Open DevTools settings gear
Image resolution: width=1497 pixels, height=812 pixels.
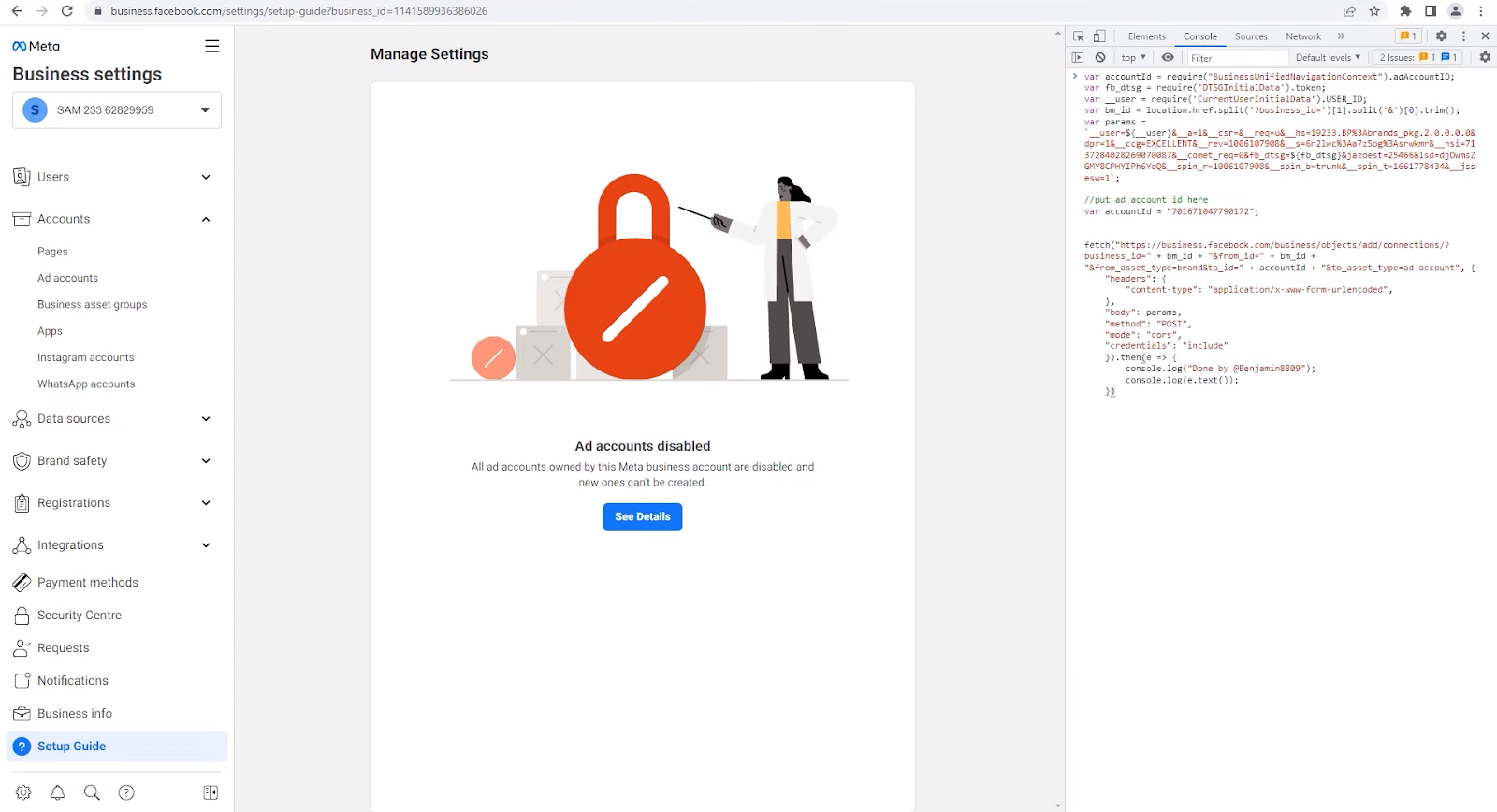click(x=1442, y=36)
